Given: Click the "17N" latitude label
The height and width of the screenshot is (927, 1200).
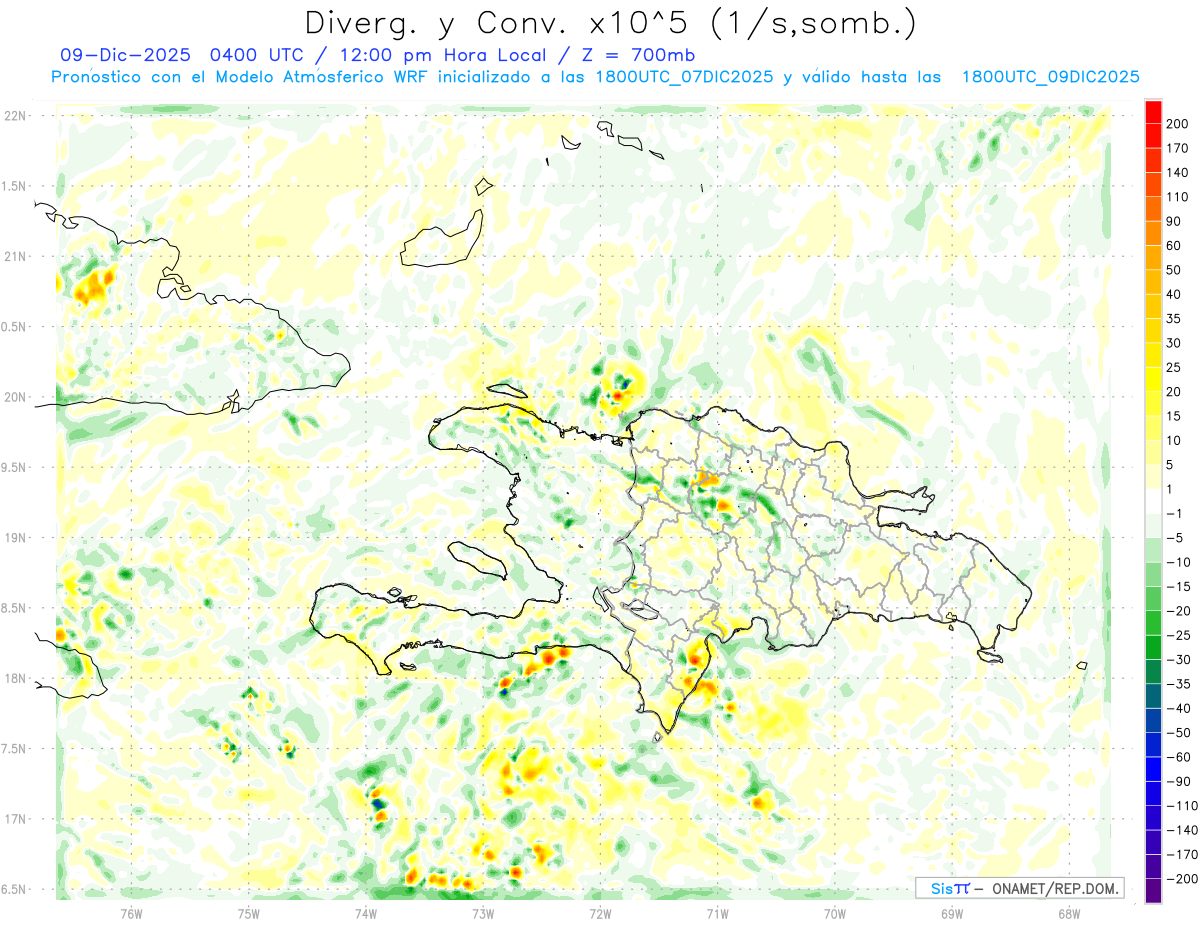Looking at the screenshot, I should [x=14, y=819].
